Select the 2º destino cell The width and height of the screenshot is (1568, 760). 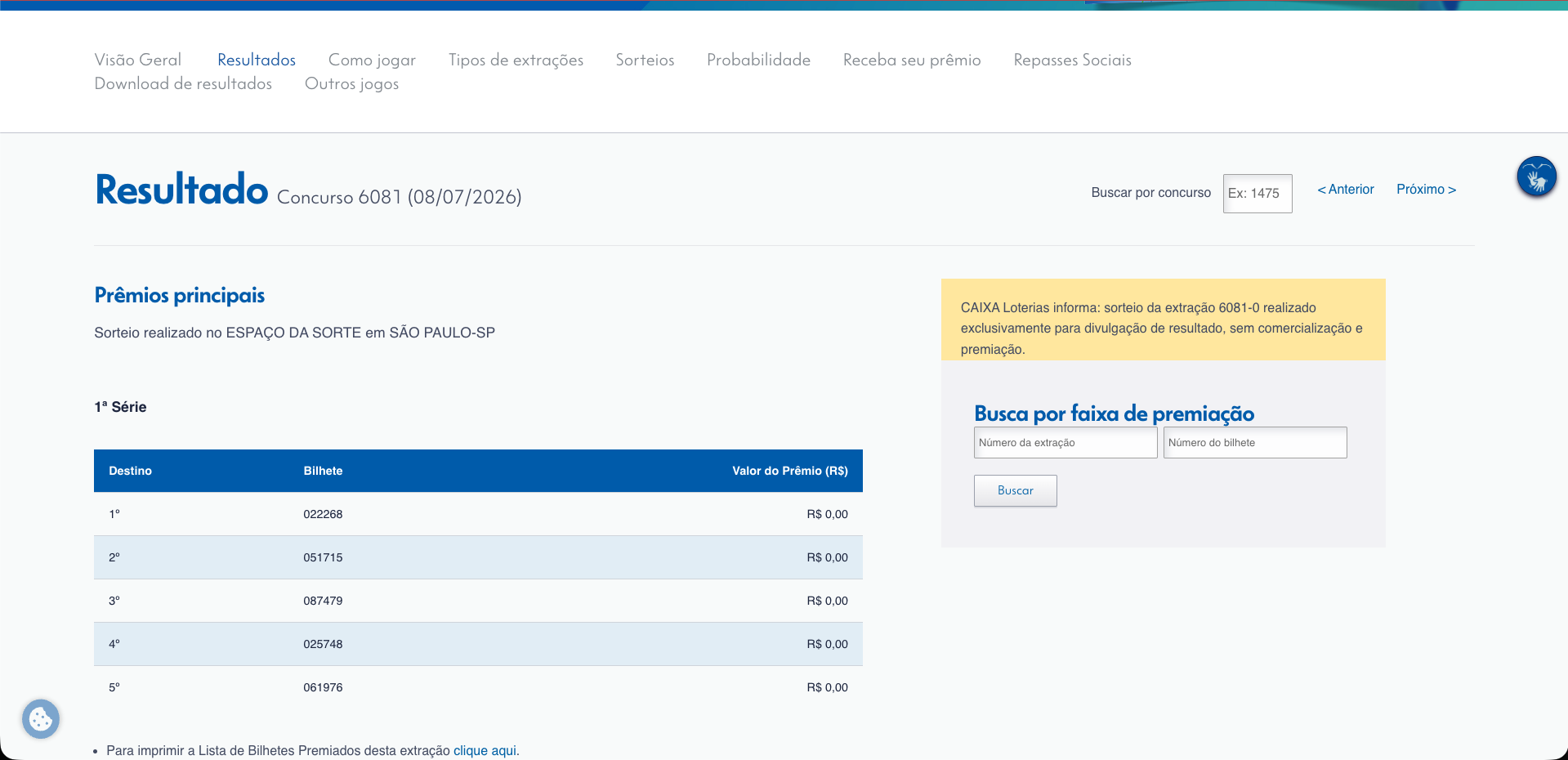(x=114, y=557)
